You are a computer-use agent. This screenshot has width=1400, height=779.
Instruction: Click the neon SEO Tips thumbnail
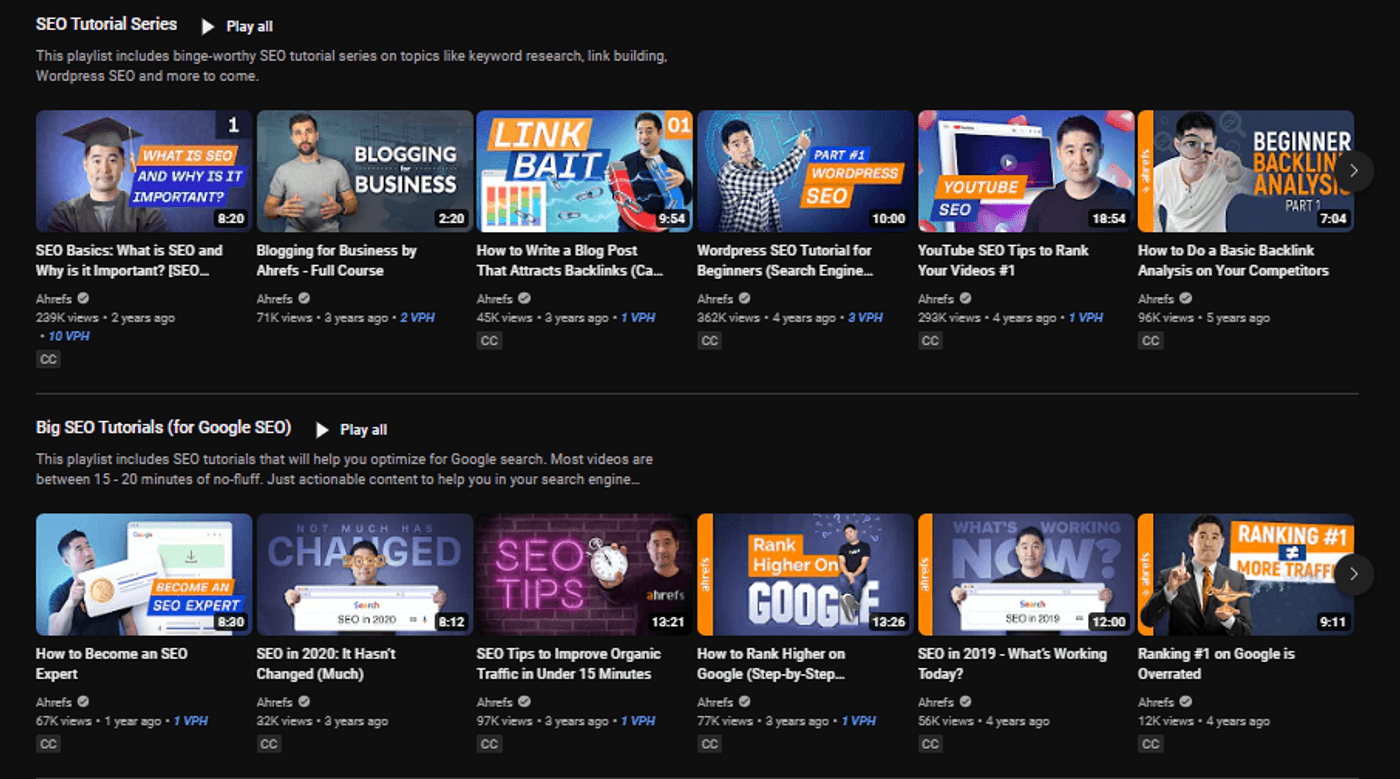(584, 574)
